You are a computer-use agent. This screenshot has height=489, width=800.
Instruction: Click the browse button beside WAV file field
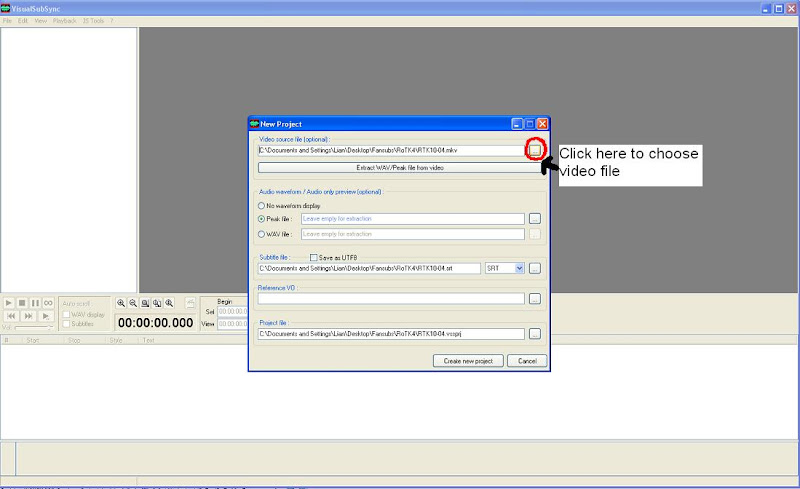(535, 234)
